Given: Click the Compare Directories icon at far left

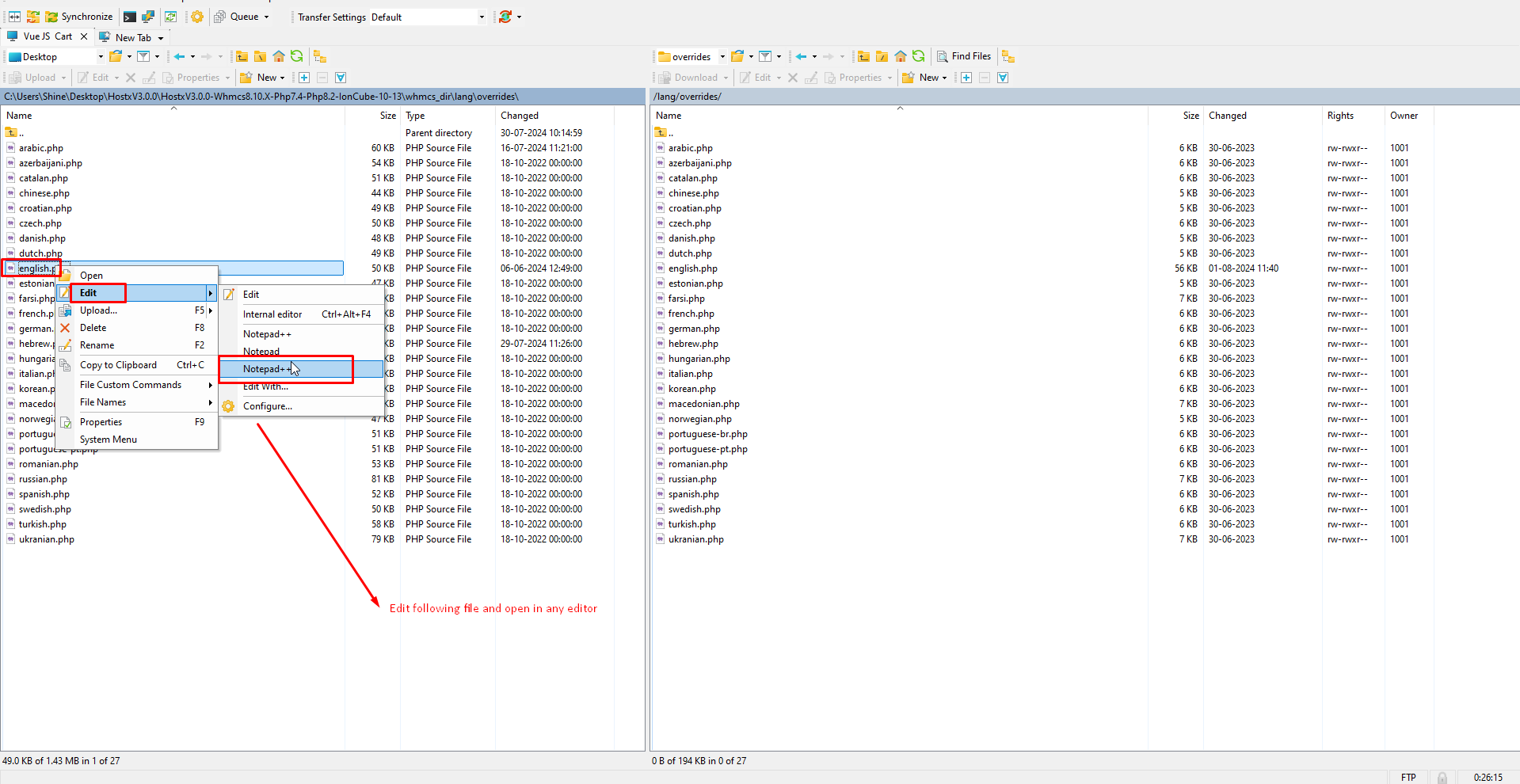Looking at the screenshot, I should (14, 17).
